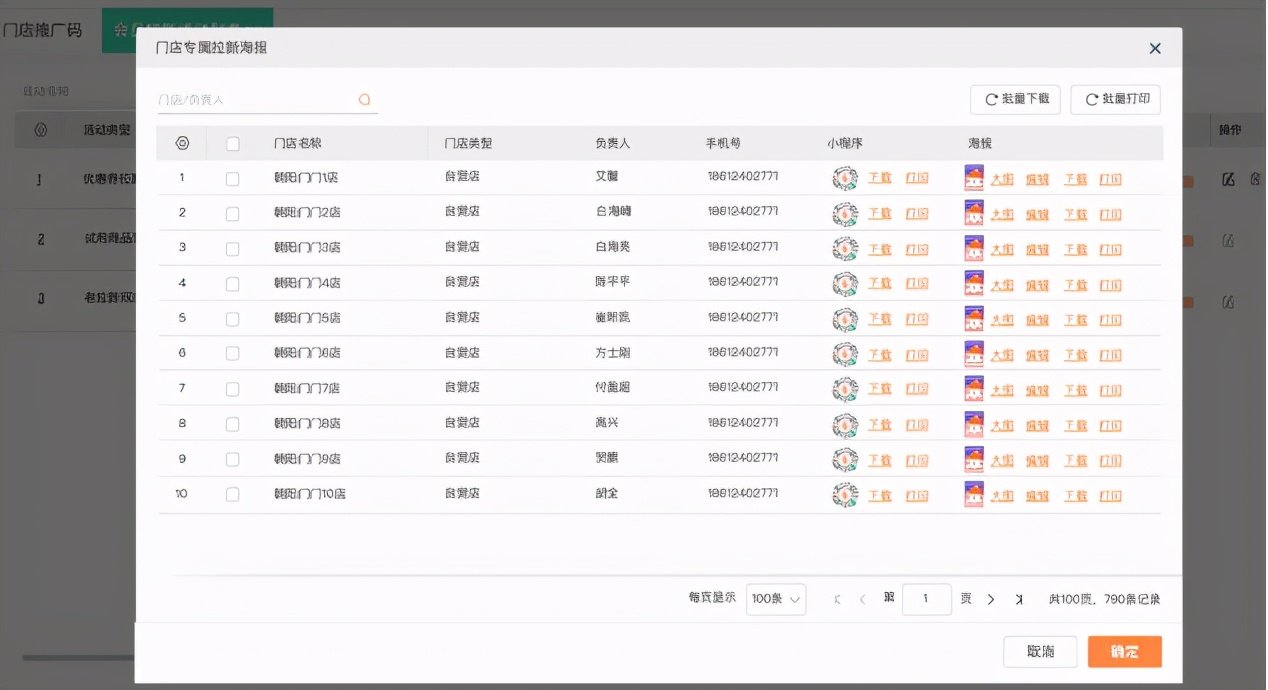Open the poster thumbnail in row 7
The image size is (1268, 690).
click(x=974, y=389)
